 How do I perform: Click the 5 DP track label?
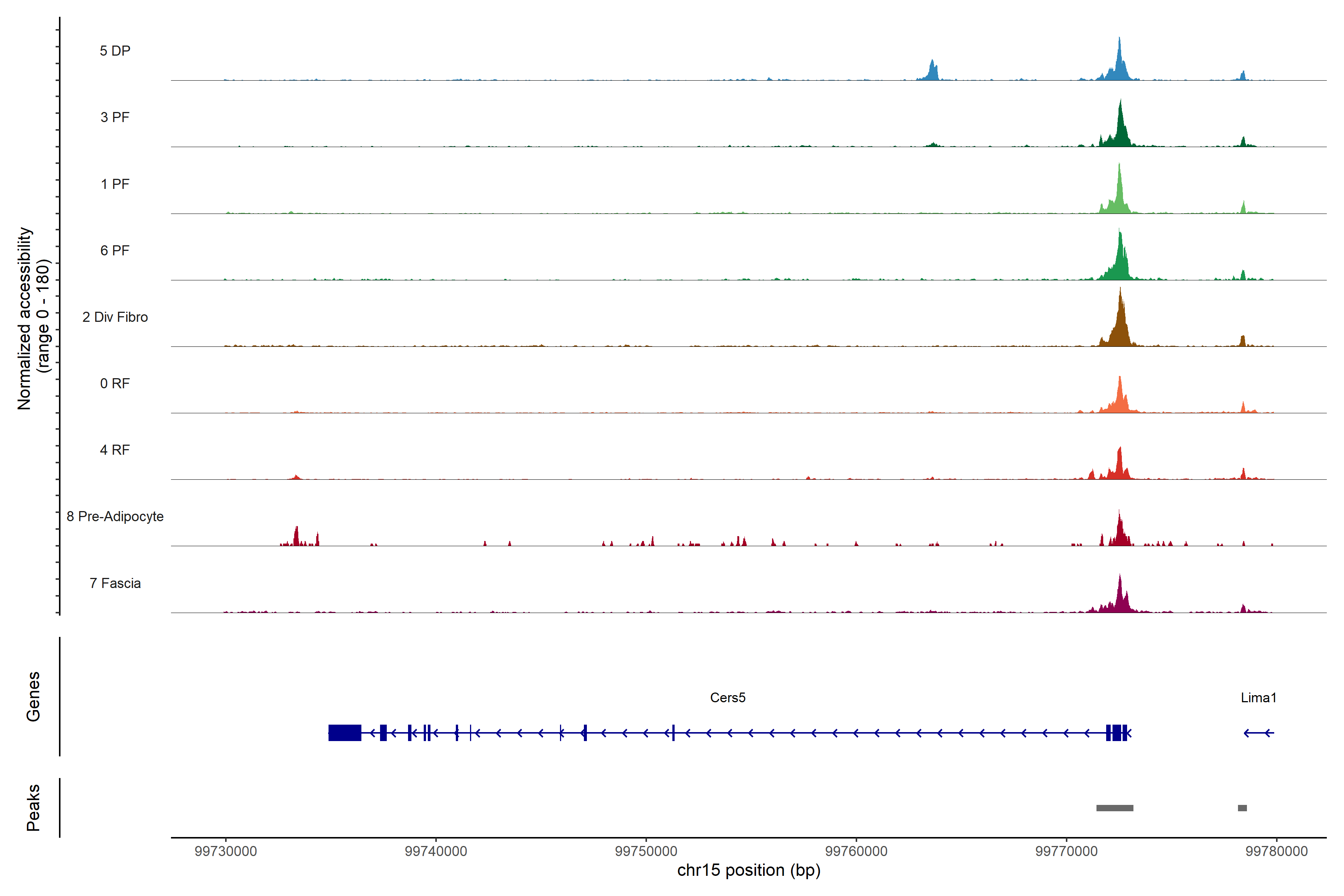pyautogui.click(x=115, y=51)
